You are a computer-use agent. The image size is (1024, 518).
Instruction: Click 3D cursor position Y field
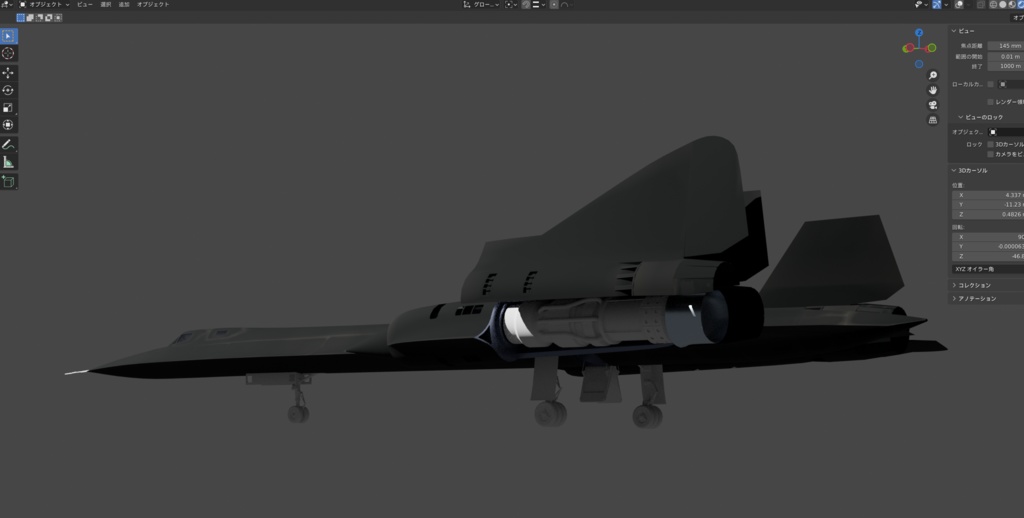coord(988,204)
